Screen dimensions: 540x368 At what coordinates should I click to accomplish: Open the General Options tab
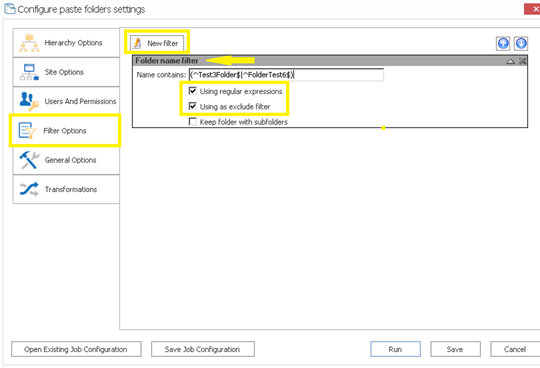coord(66,160)
